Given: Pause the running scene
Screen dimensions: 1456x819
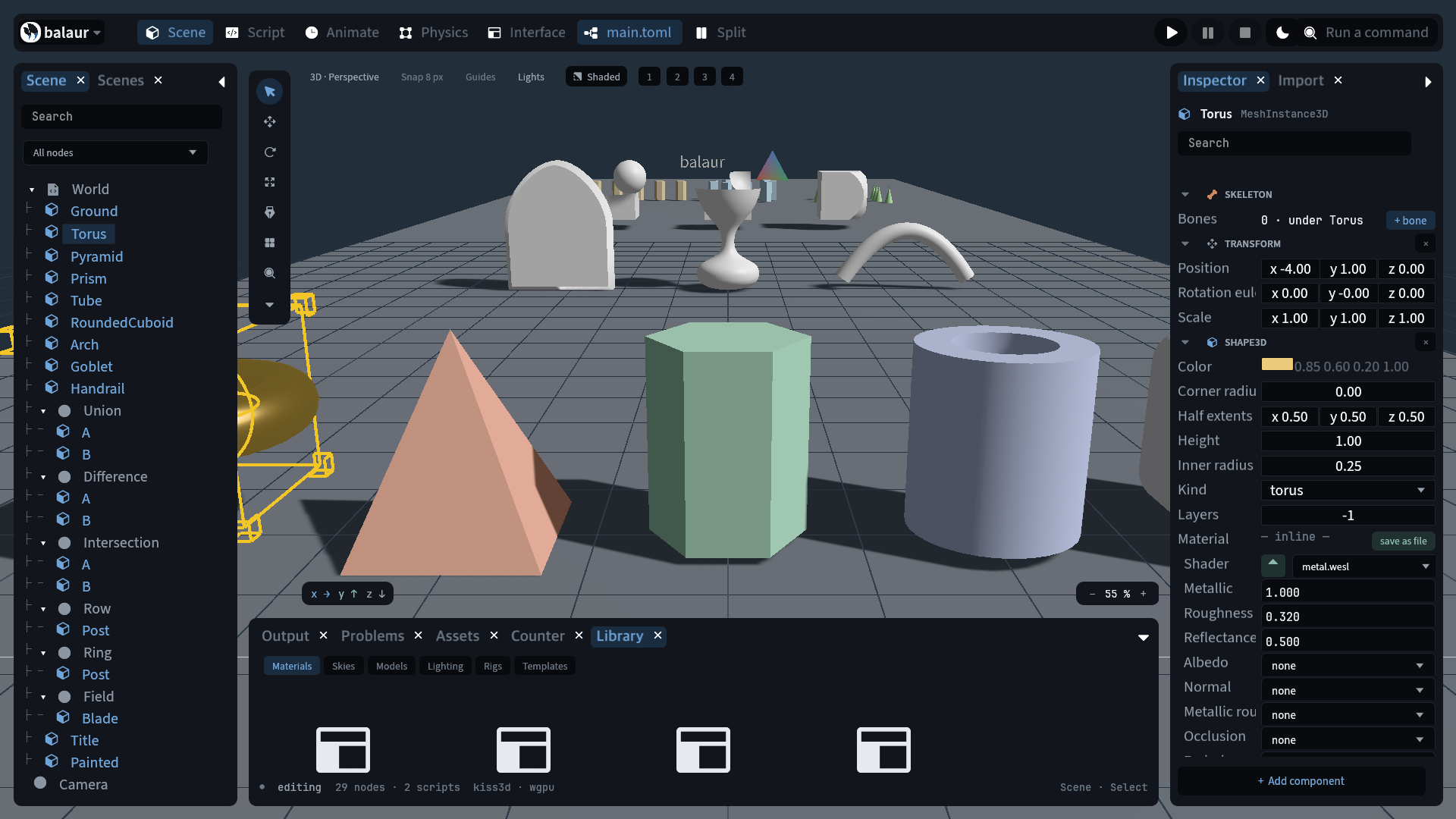Looking at the screenshot, I should (1208, 33).
